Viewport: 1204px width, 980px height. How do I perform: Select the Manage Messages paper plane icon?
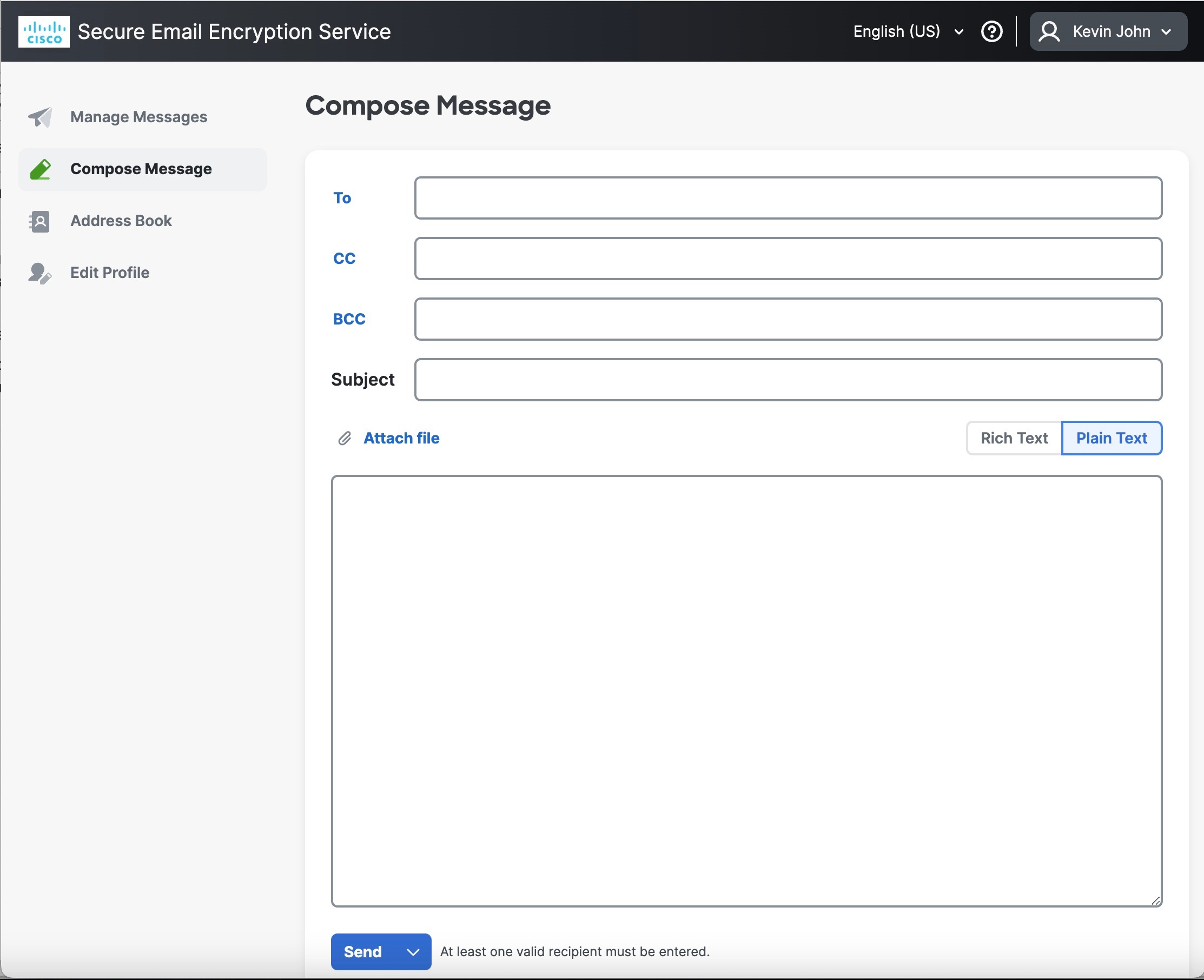coord(39,117)
